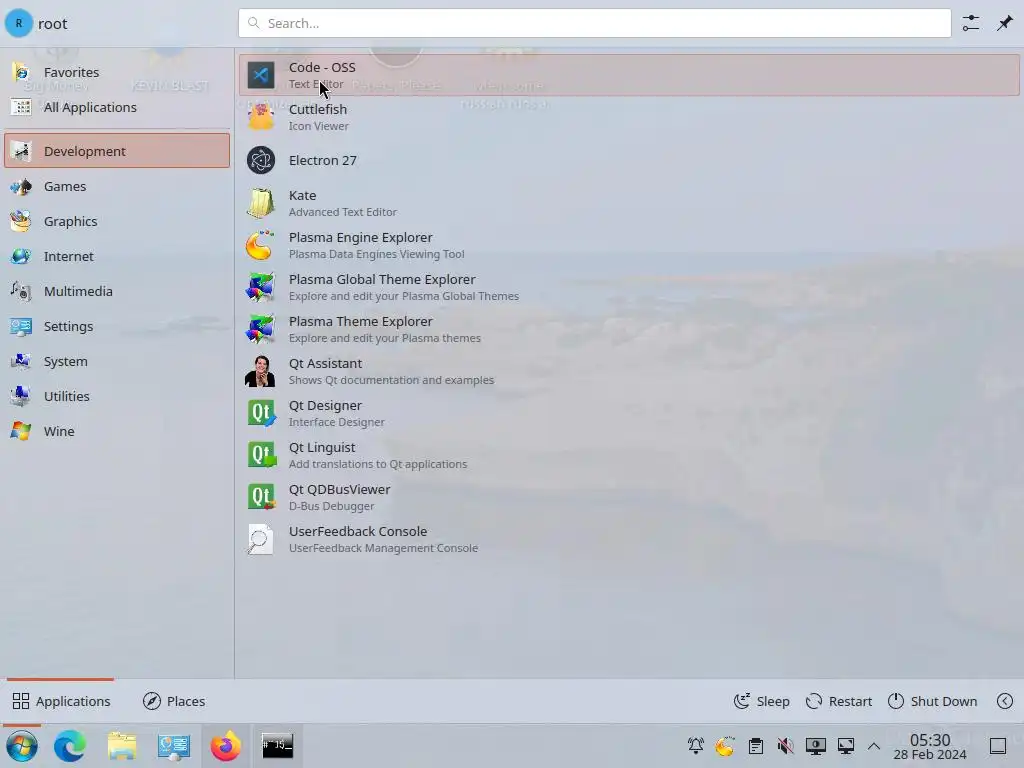This screenshot has width=1024, height=768.
Task: Click the show desktop button
Action: coord(998,746)
